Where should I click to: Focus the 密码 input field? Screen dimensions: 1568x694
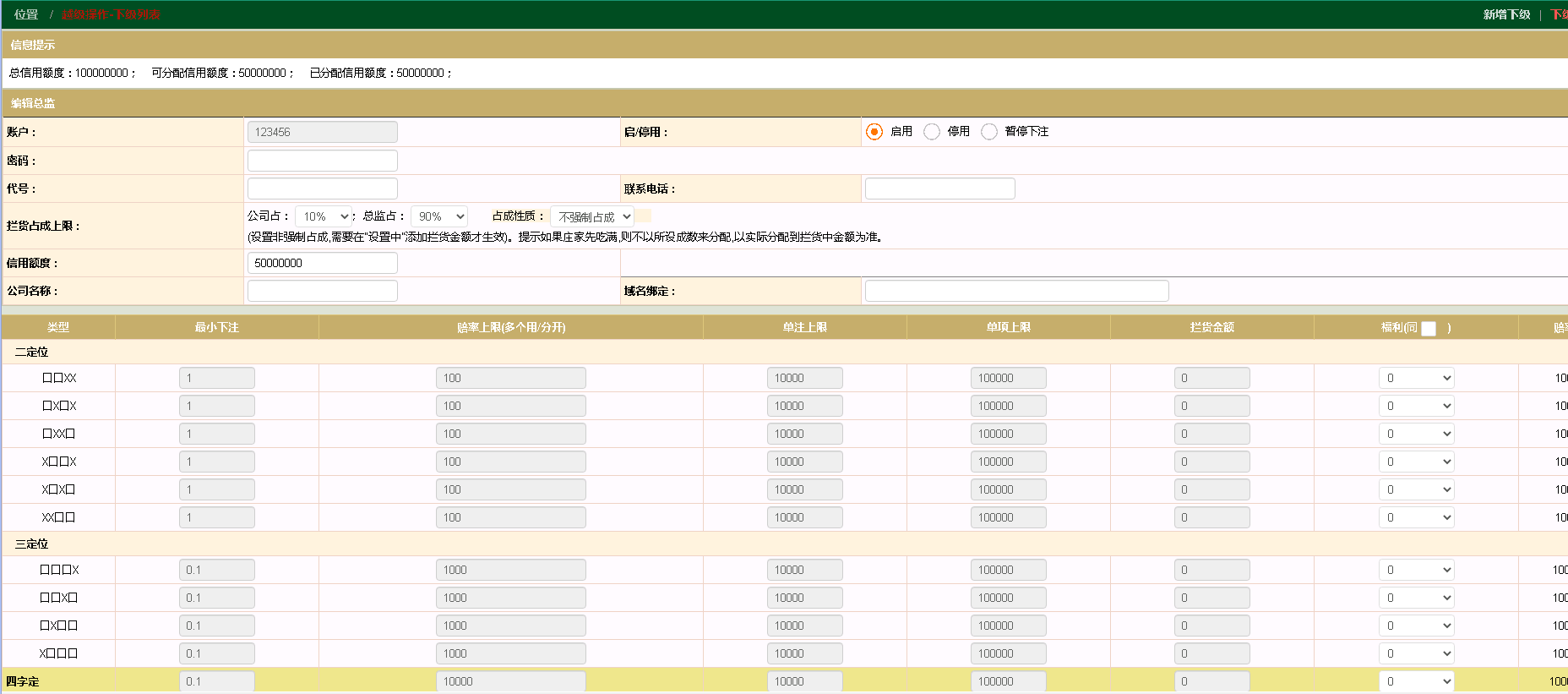click(x=323, y=161)
